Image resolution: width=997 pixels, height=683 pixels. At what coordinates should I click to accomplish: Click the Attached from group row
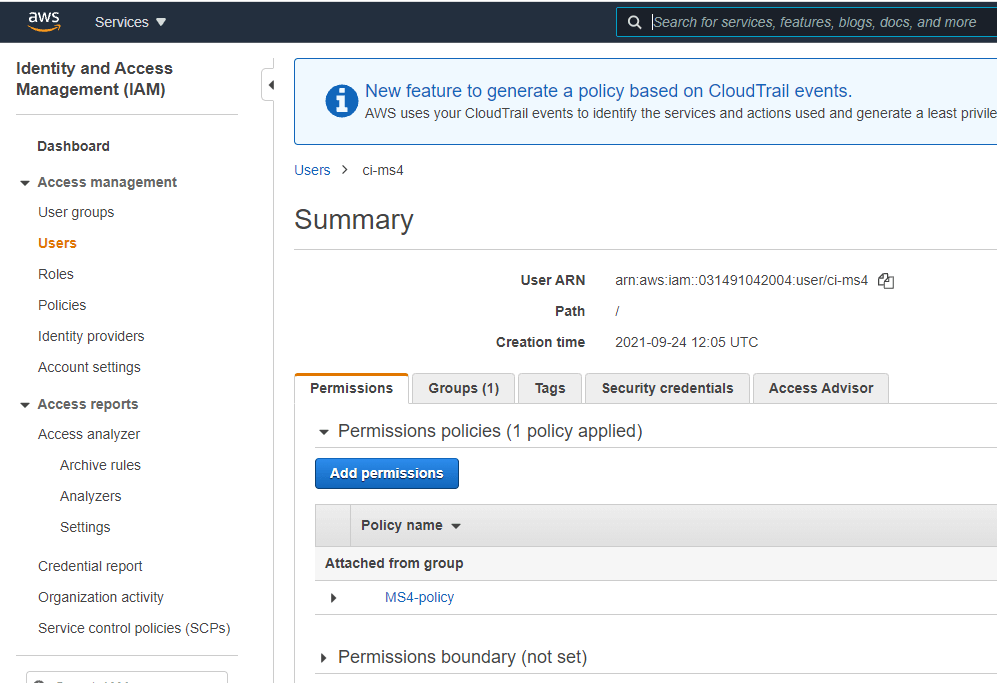pyautogui.click(x=656, y=564)
